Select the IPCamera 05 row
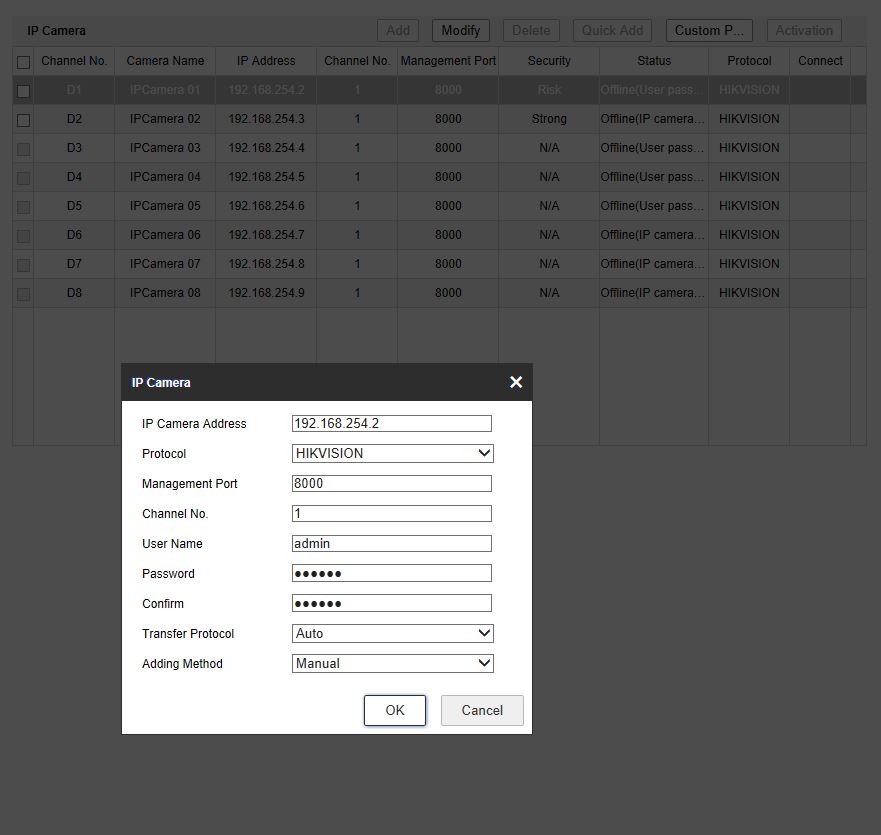 (x=165, y=206)
